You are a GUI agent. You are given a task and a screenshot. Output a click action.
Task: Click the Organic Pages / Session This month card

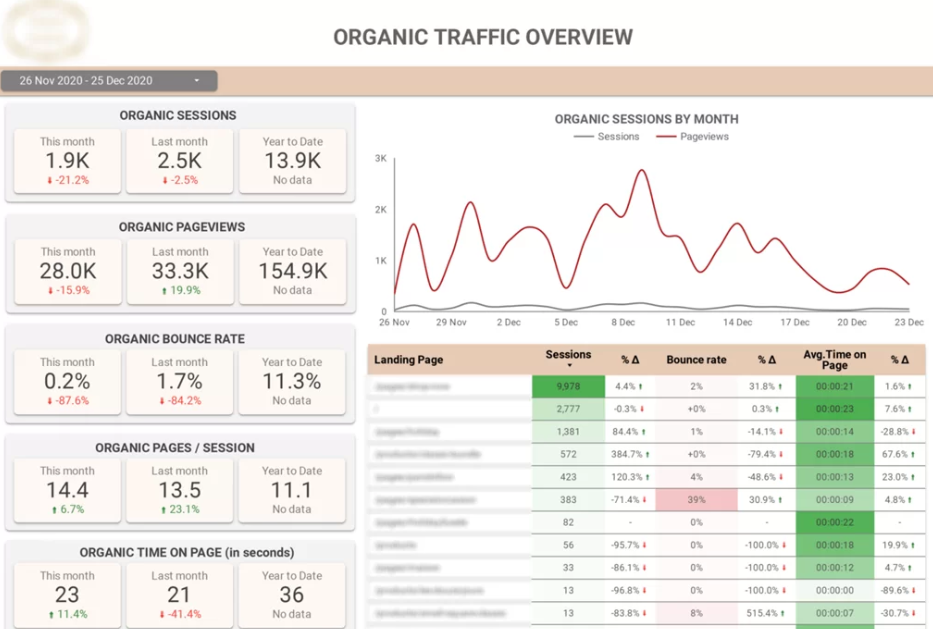(x=67, y=490)
